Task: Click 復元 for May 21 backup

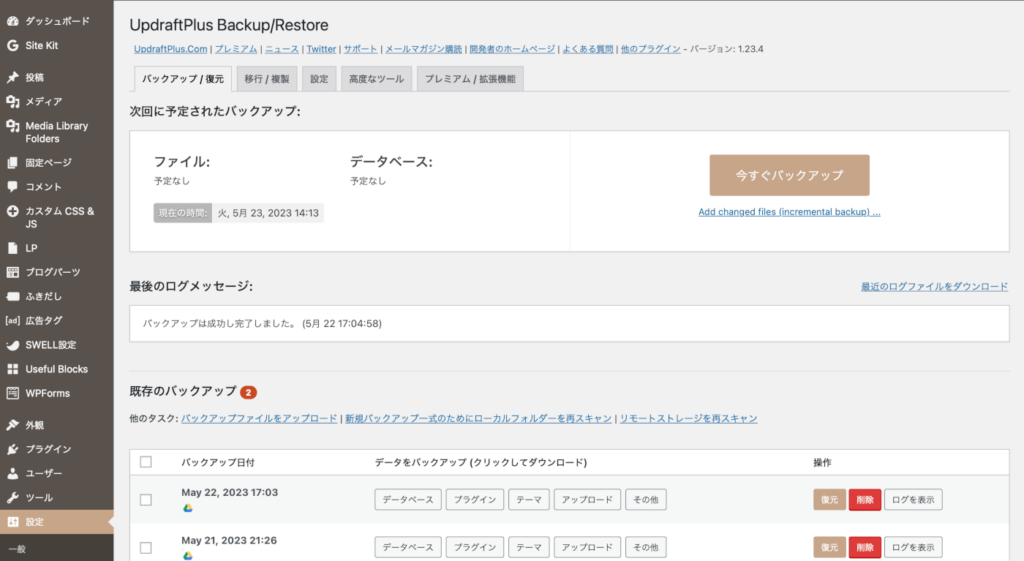Action: coord(829,547)
